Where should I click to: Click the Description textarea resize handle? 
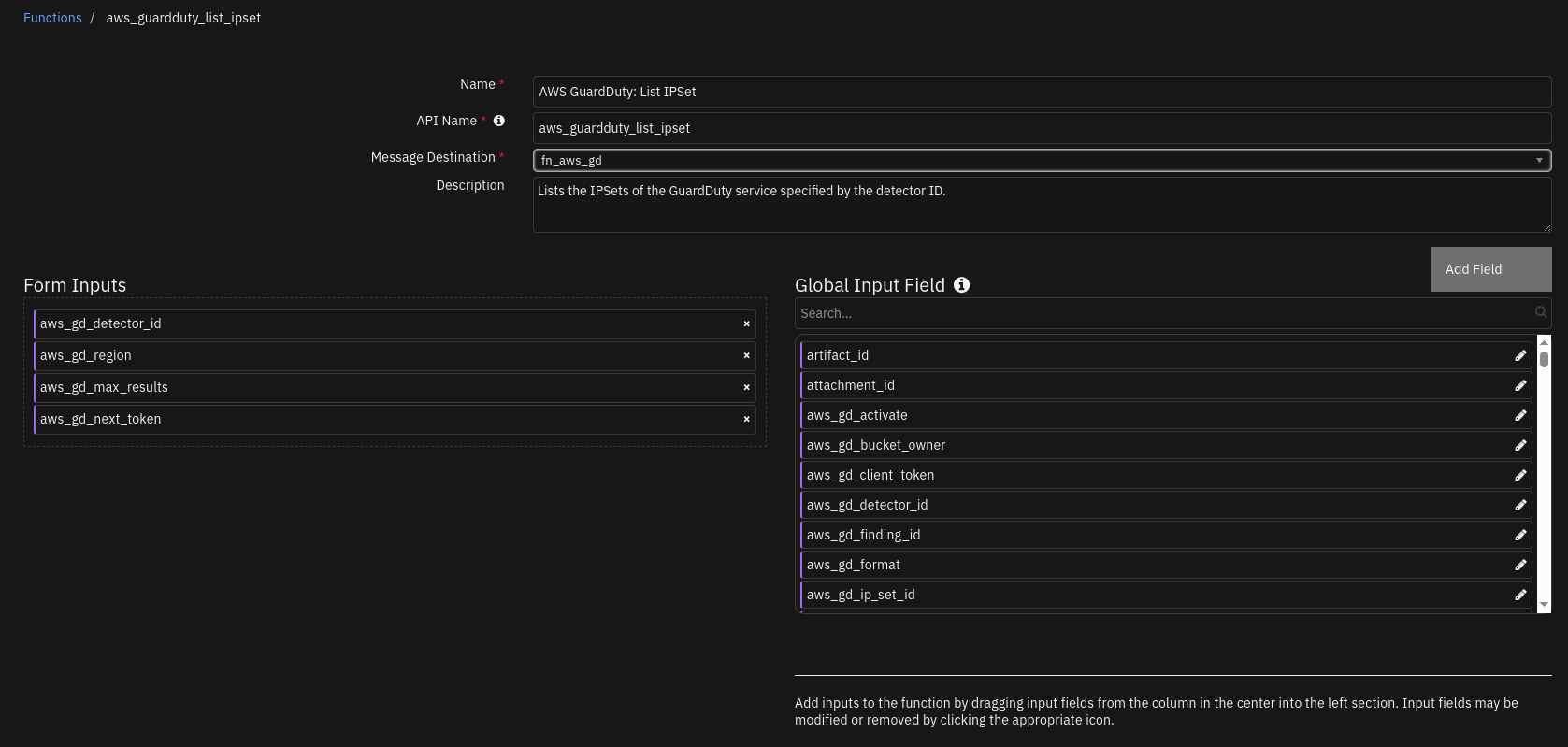coord(1546,227)
